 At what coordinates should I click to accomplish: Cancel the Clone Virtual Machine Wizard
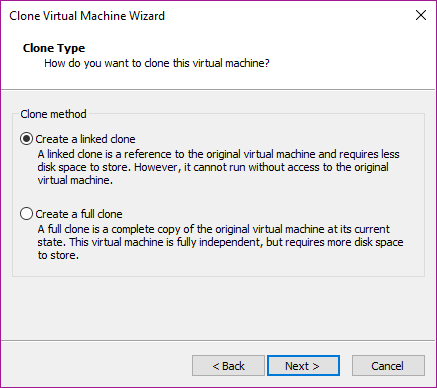tap(388, 366)
